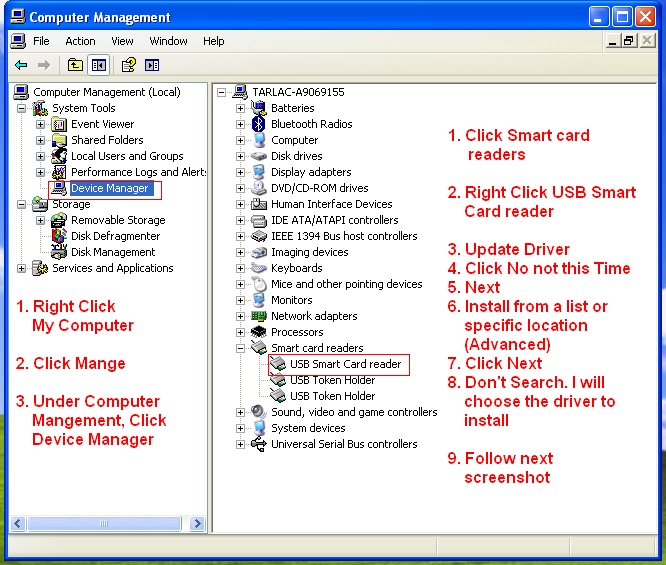Click the Sound, video and game controllers icon
Screen dimensions: 666x565
259,412
